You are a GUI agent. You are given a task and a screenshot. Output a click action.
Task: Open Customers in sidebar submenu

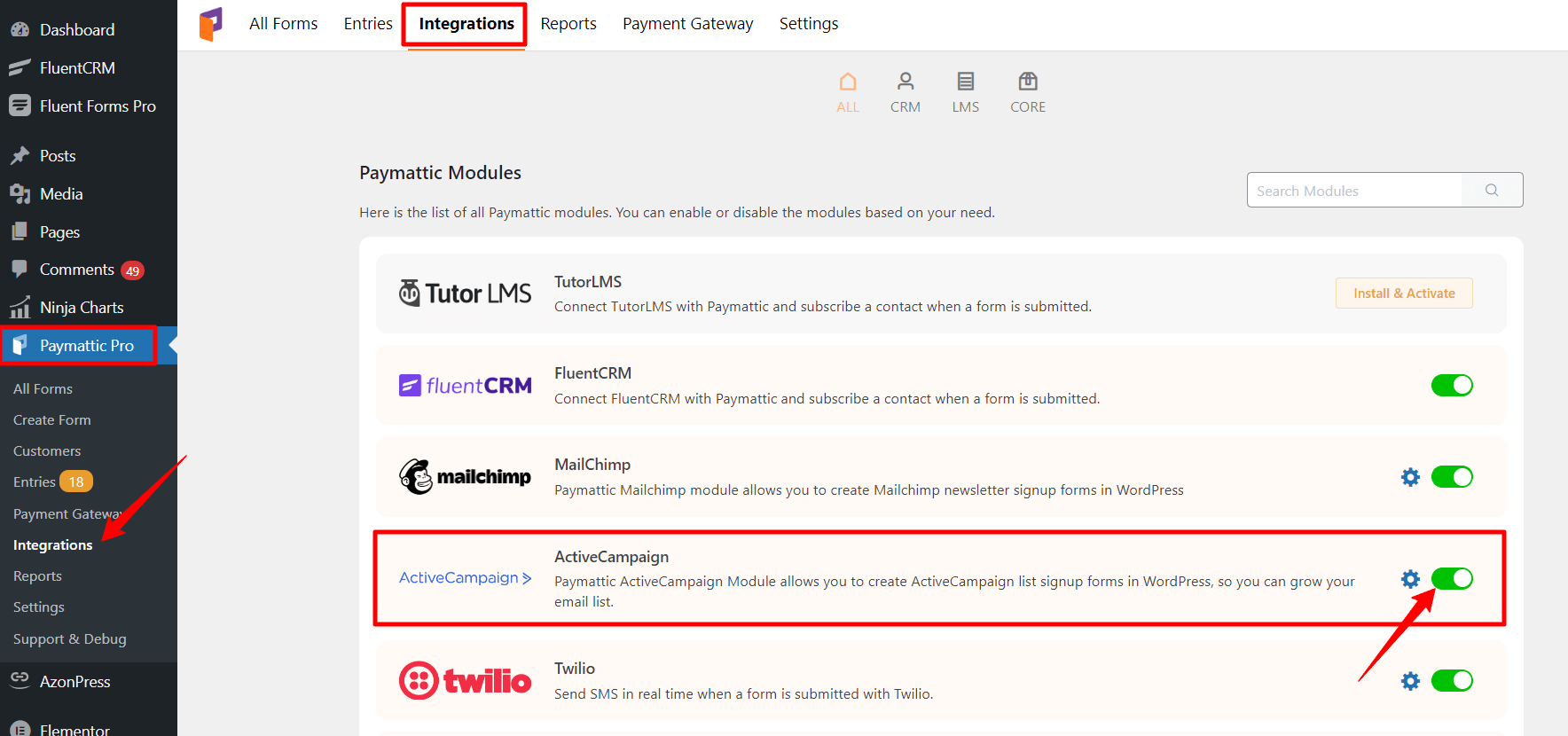[47, 450]
